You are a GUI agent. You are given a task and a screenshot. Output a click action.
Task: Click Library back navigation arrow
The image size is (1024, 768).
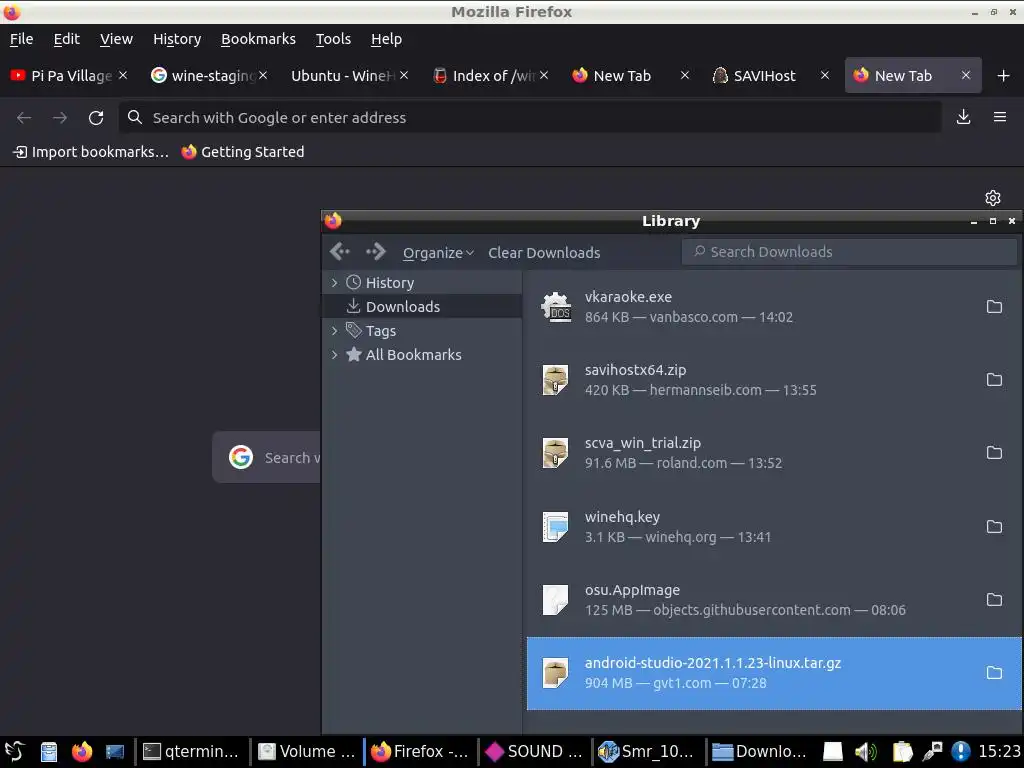(x=340, y=251)
